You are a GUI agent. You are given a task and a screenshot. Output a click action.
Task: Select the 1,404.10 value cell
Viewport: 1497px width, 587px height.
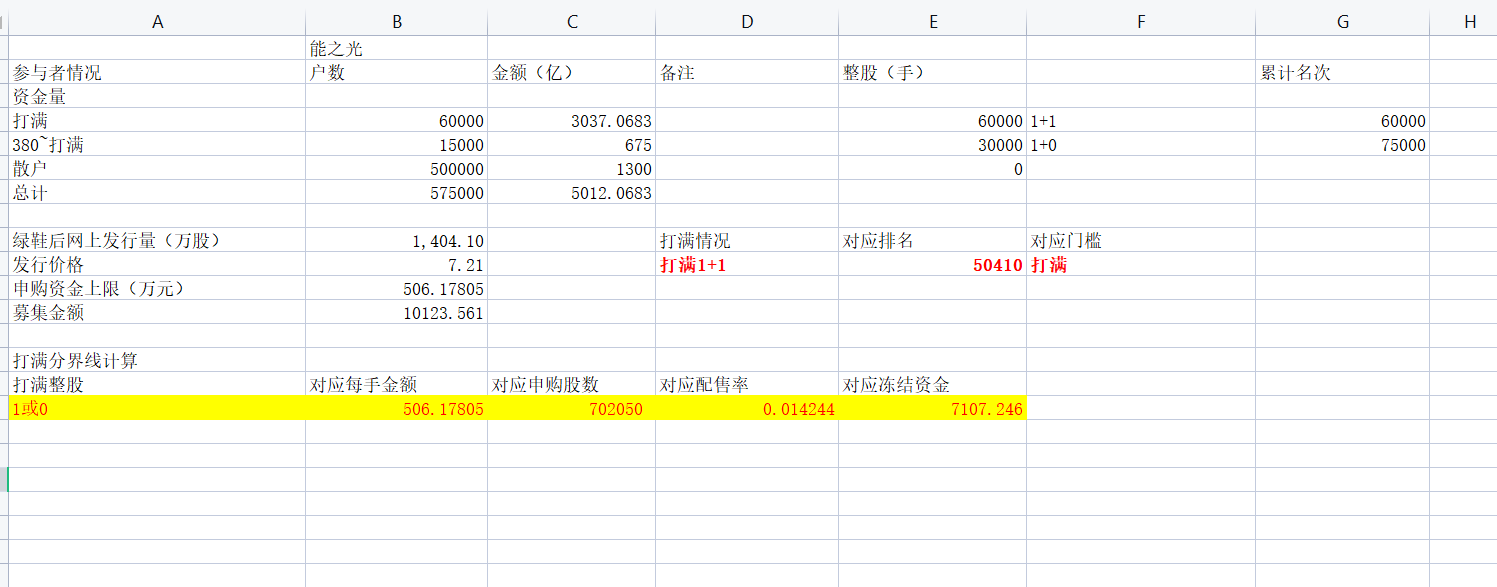tap(397, 240)
